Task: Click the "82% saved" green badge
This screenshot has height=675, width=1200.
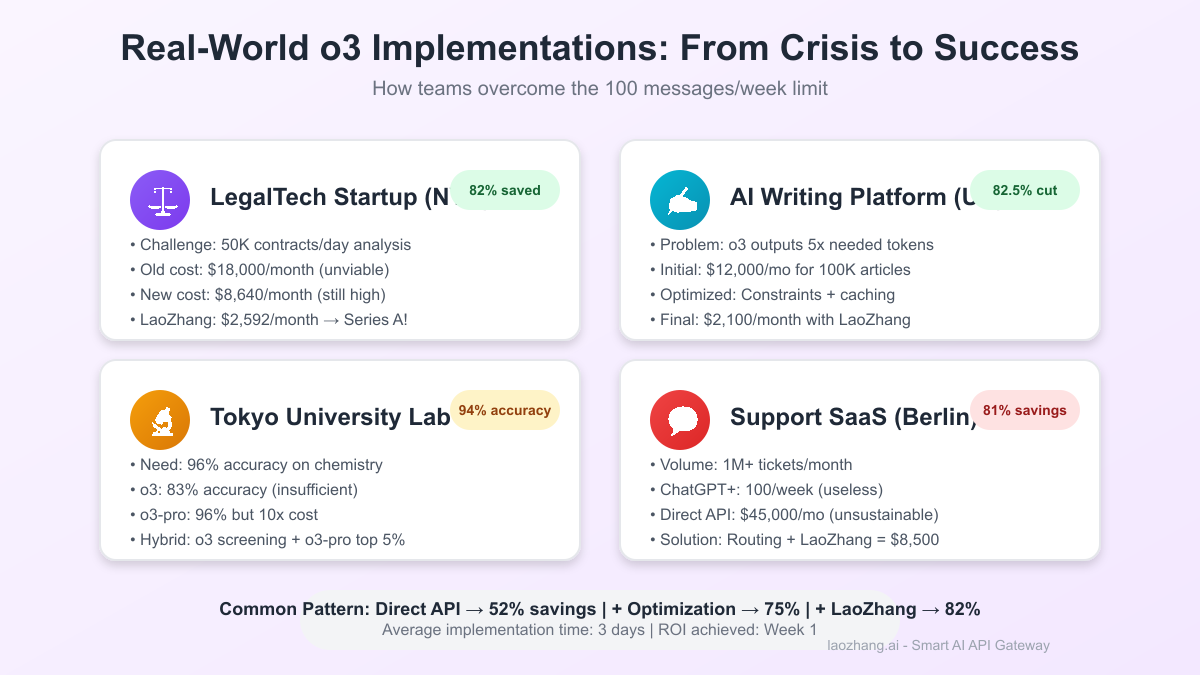Action: [505, 191]
